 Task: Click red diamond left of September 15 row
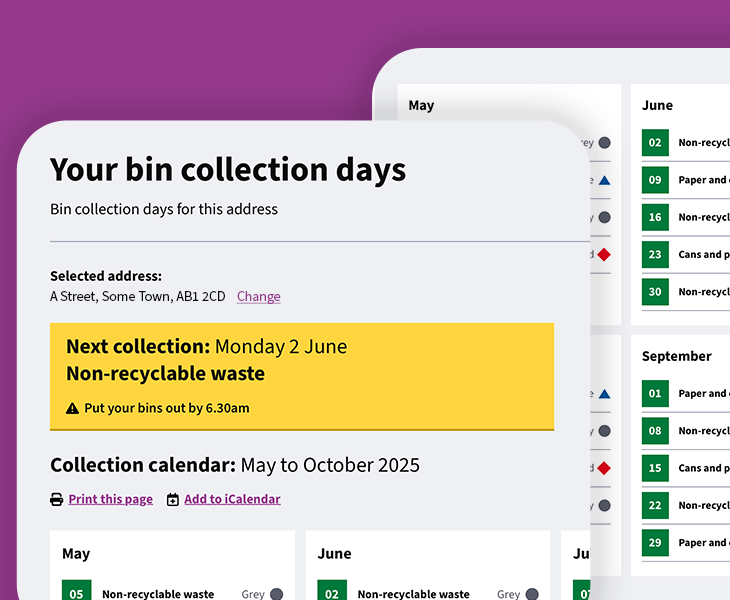click(604, 468)
